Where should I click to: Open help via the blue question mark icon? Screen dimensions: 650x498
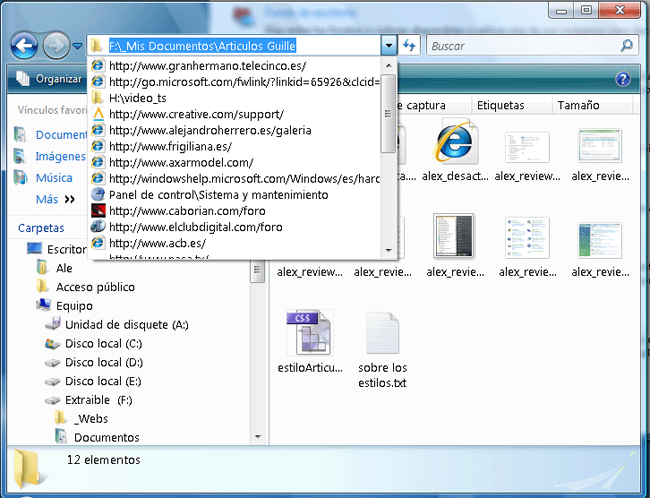pyautogui.click(x=623, y=79)
